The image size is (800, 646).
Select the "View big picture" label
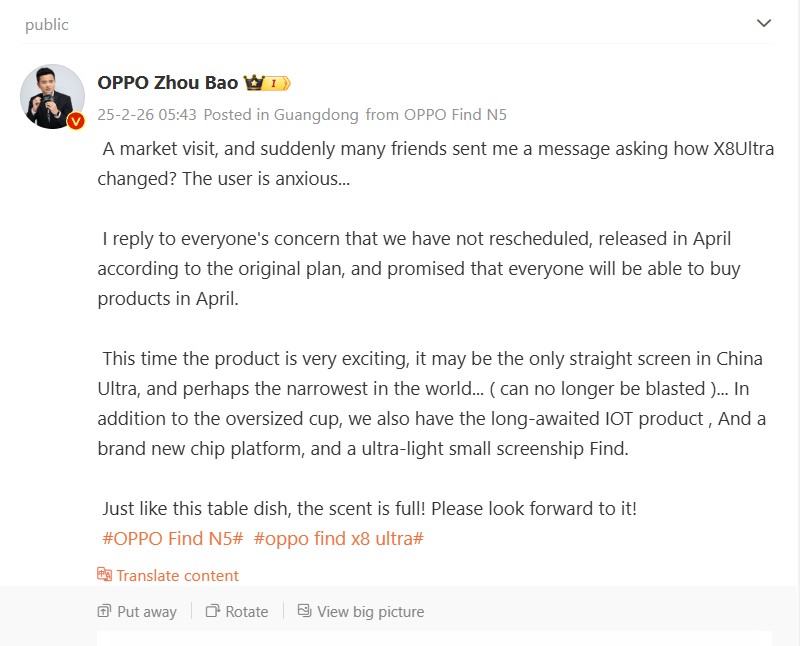click(x=370, y=612)
